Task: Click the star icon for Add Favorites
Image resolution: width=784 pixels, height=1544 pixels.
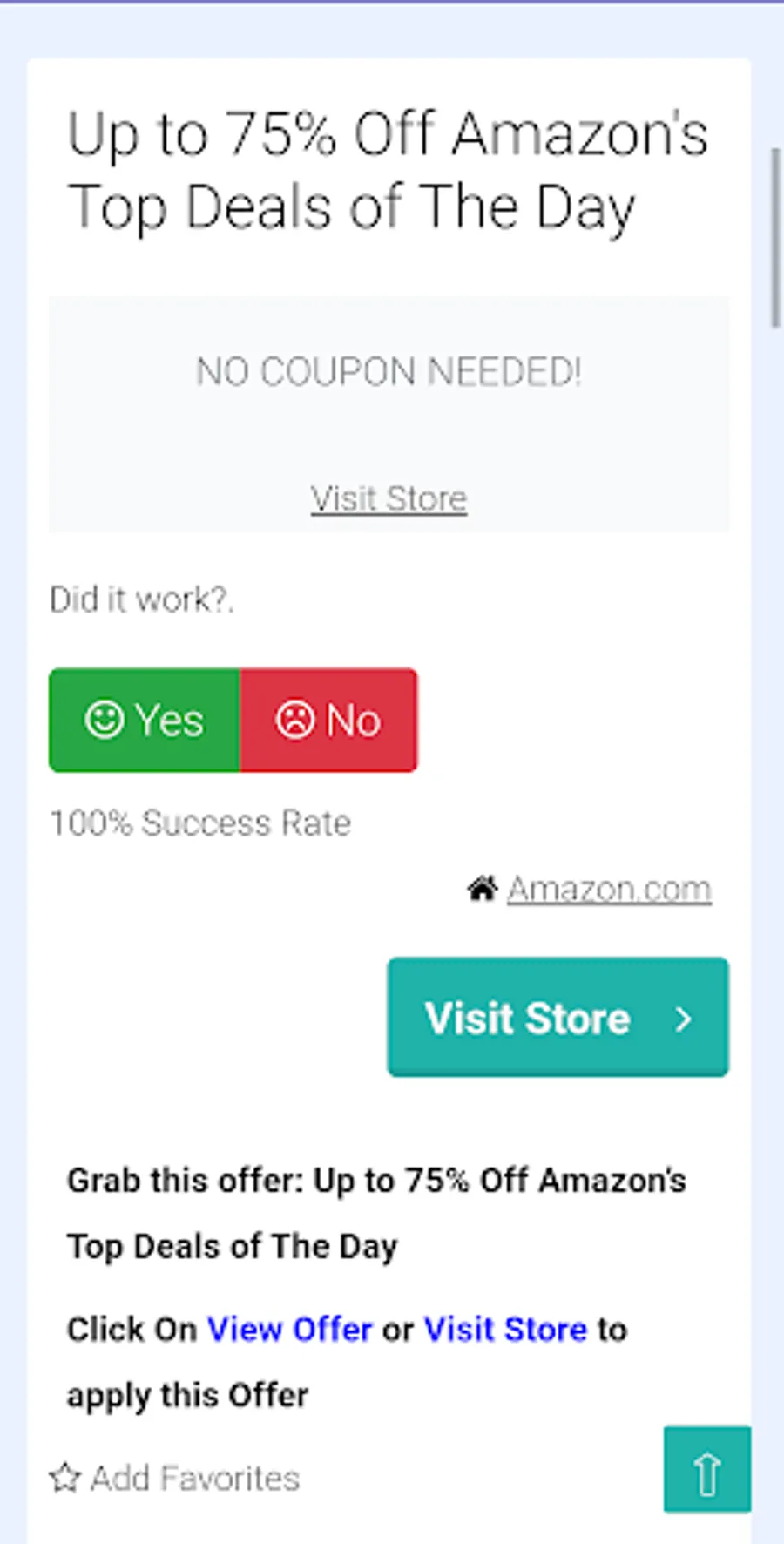Action: tap(64, 1478)
